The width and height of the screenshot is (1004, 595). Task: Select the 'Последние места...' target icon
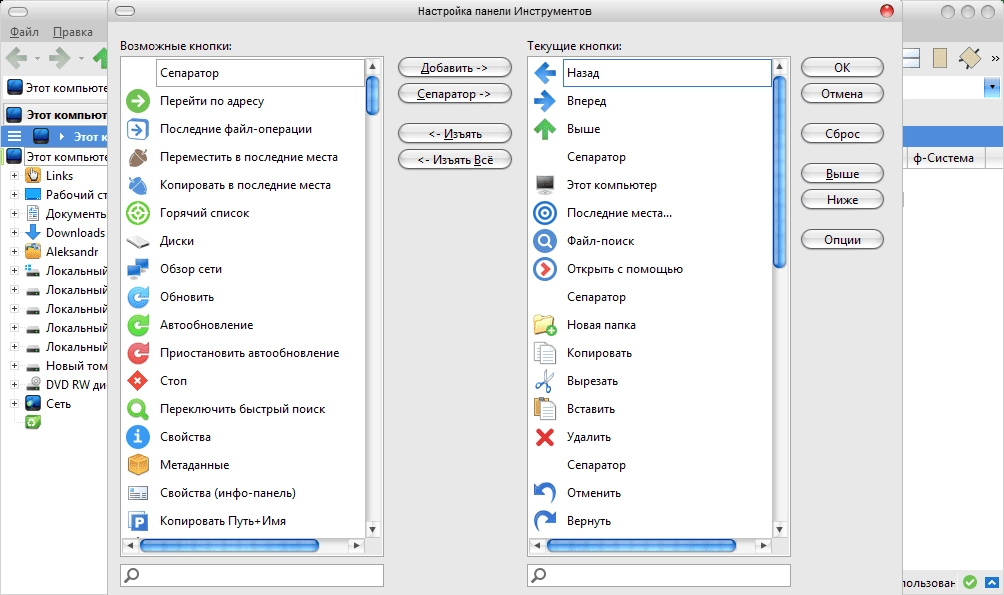[545, 213]
